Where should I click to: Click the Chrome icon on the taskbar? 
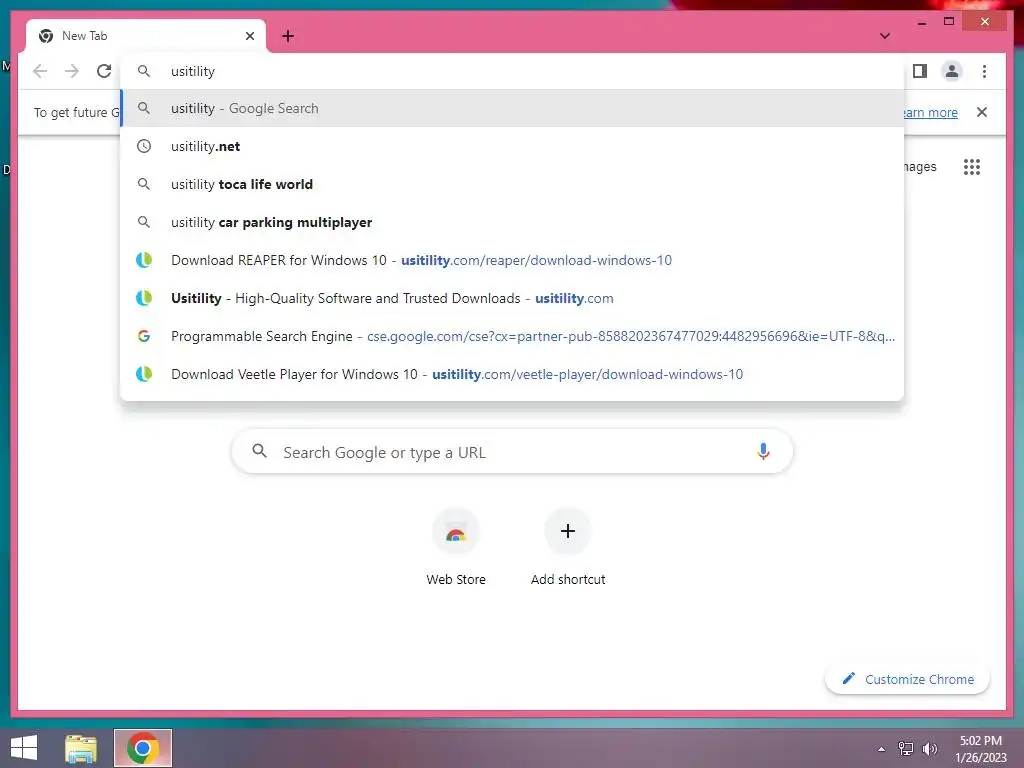(143, 748)
